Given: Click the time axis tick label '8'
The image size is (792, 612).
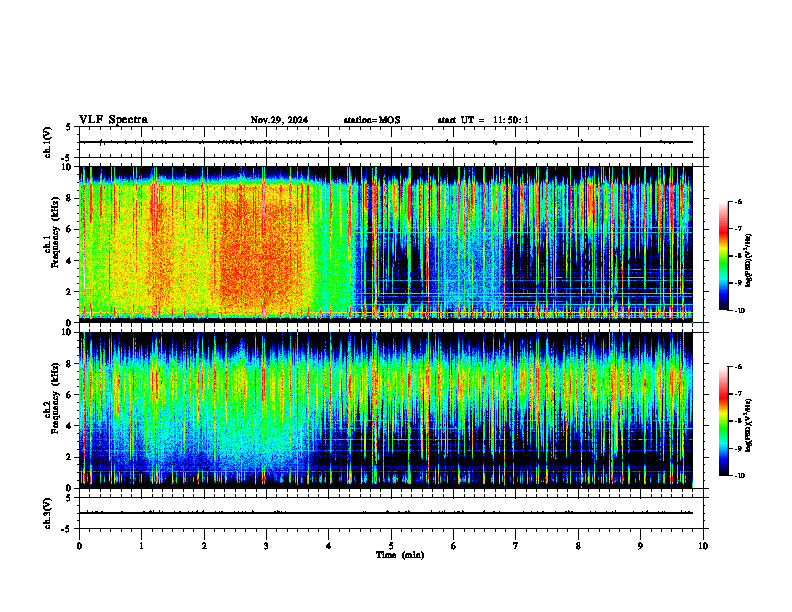Looking at the screenshot, I should coord(578,546).
